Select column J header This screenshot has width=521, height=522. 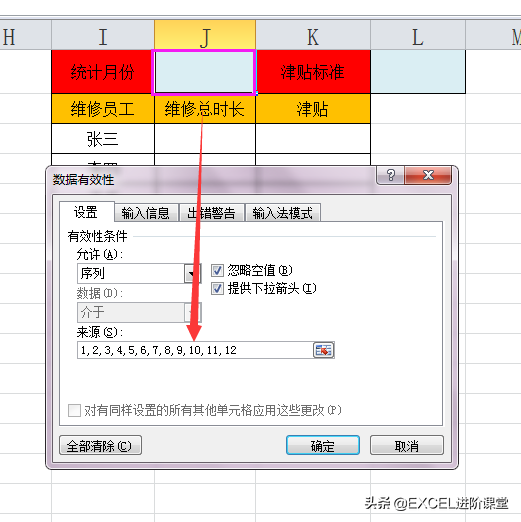tap(205, 35)
